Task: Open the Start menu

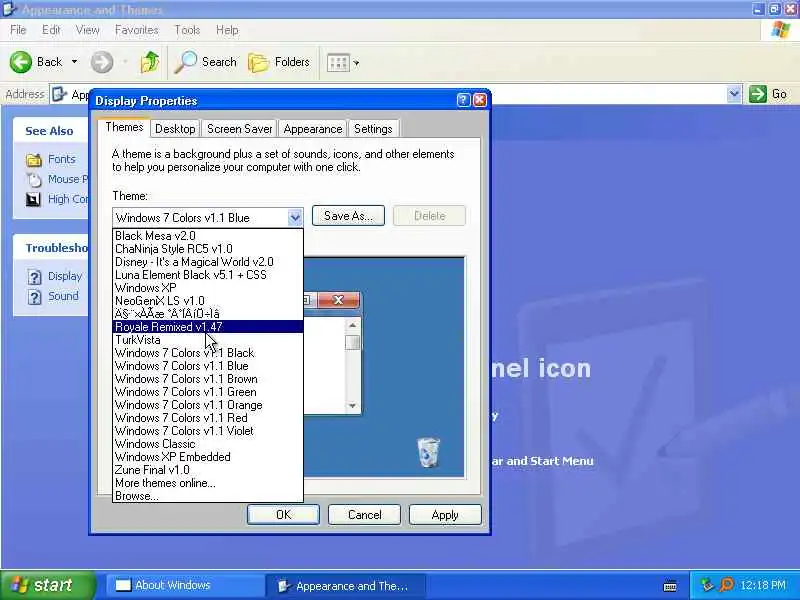Action: point(47,585)
